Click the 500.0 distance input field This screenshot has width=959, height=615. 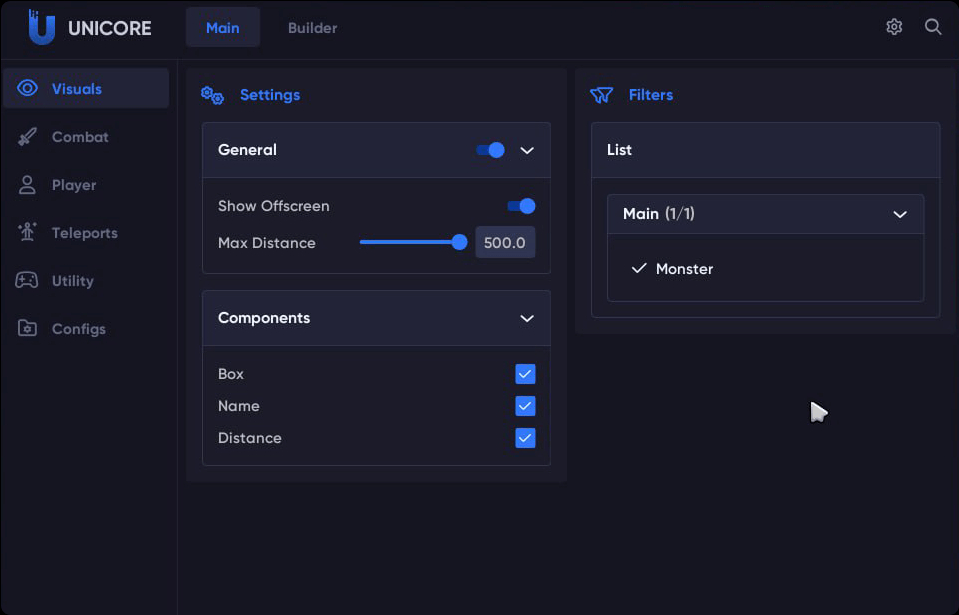[505, 242]
